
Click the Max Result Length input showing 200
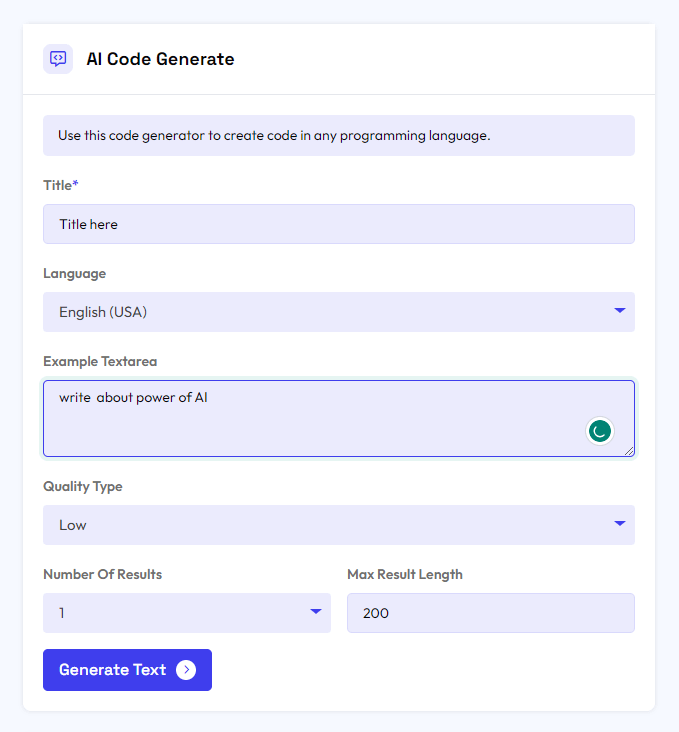click(x=490, y=613)
